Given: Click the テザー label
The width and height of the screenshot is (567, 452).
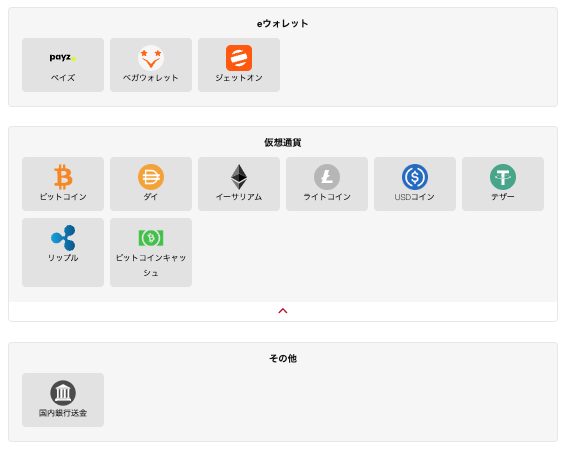Looking at the screenshot, I should 503,197.
